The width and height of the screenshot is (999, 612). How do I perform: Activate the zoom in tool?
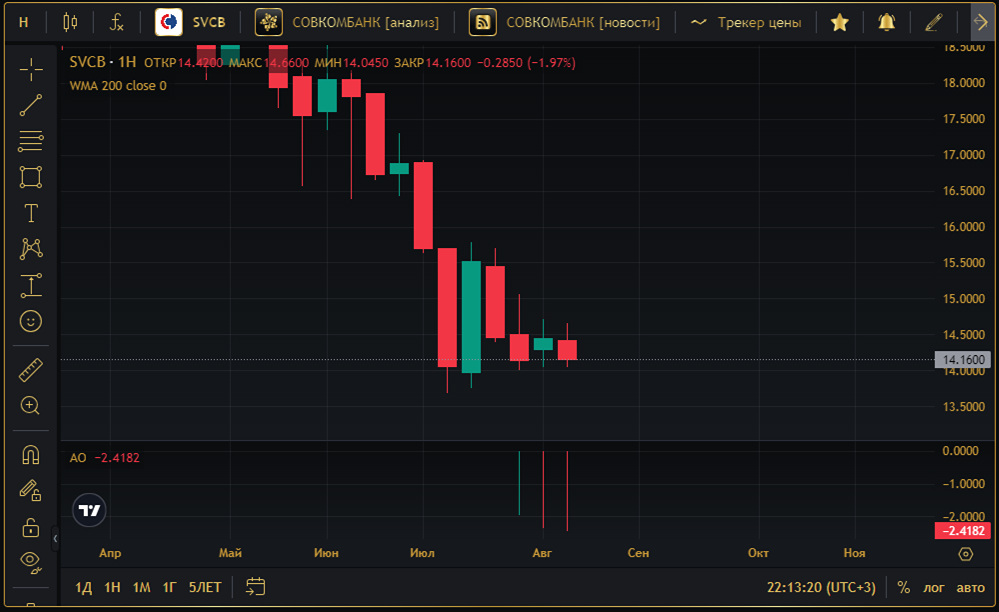31,406
